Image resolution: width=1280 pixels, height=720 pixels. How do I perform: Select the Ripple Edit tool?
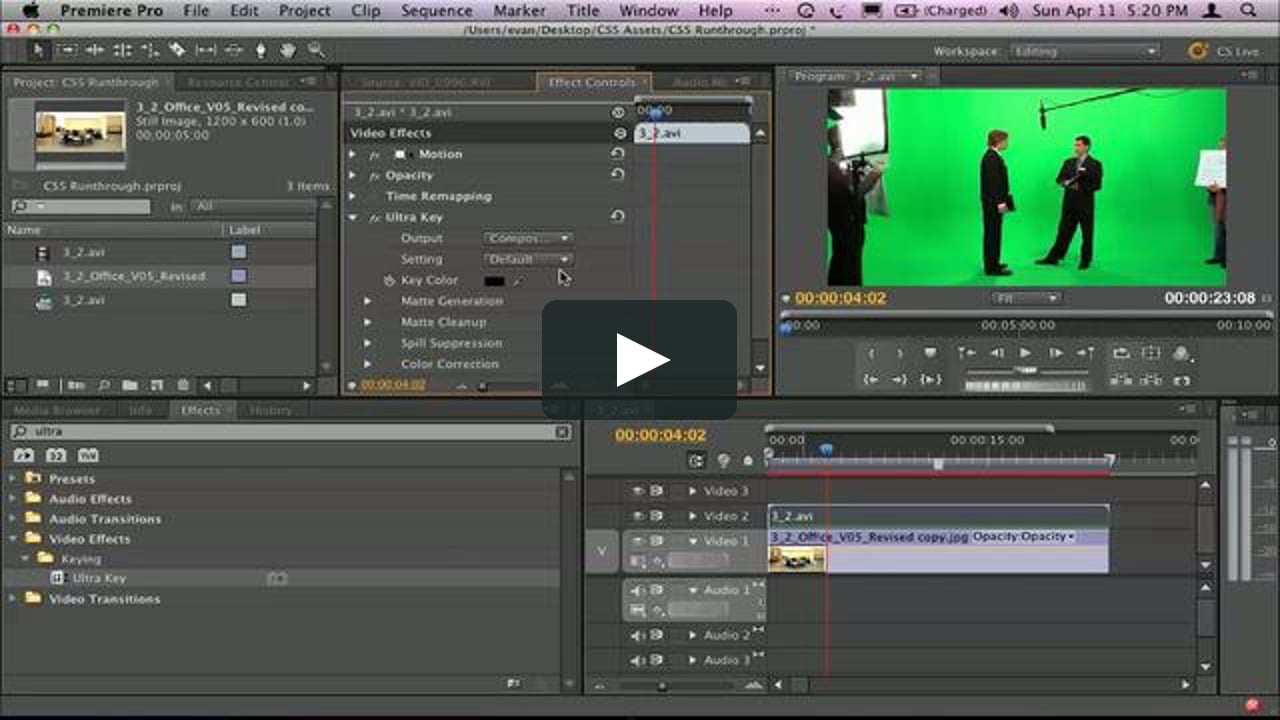[94, 49]
